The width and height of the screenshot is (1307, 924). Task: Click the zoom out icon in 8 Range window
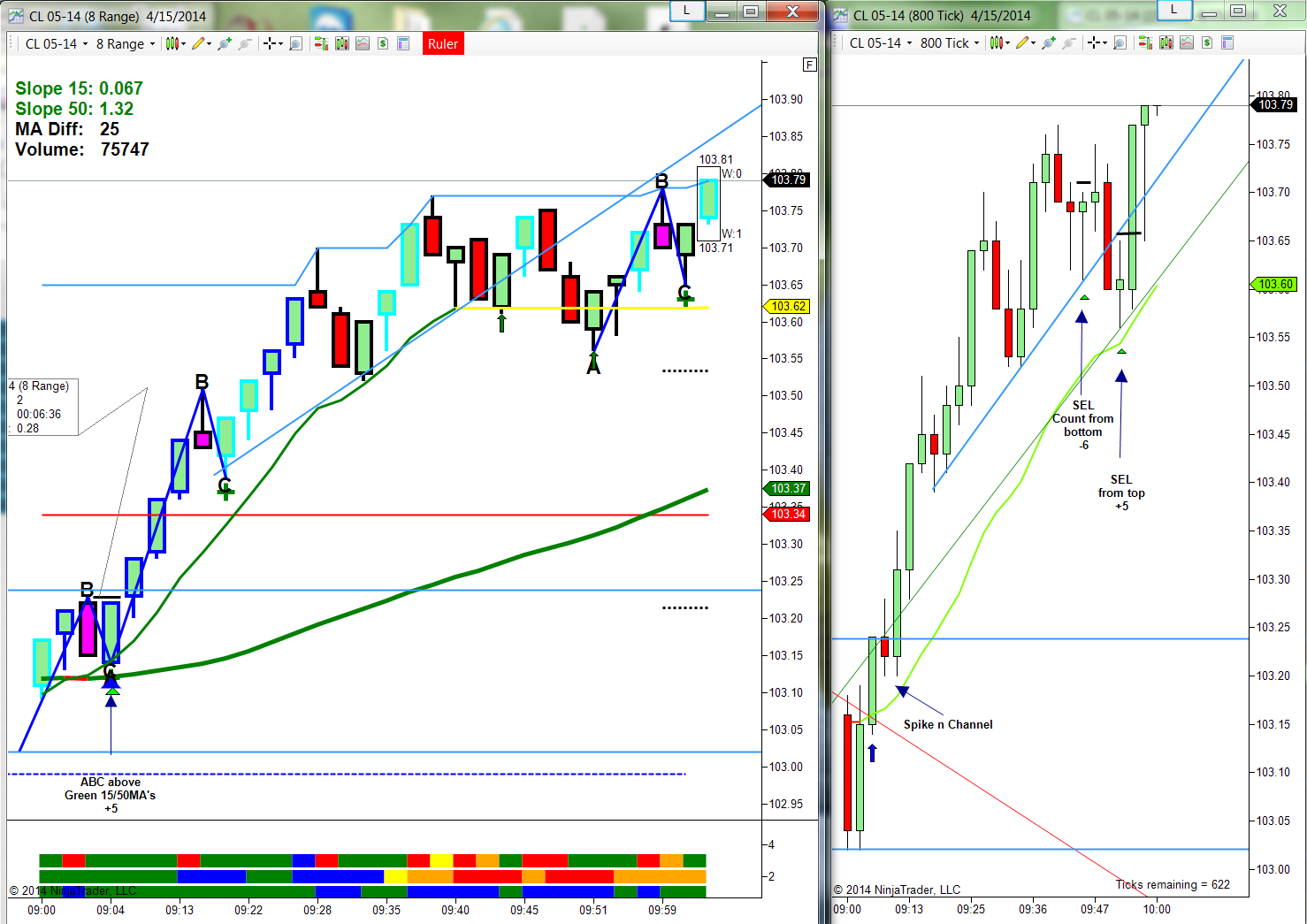coord(245,43)
